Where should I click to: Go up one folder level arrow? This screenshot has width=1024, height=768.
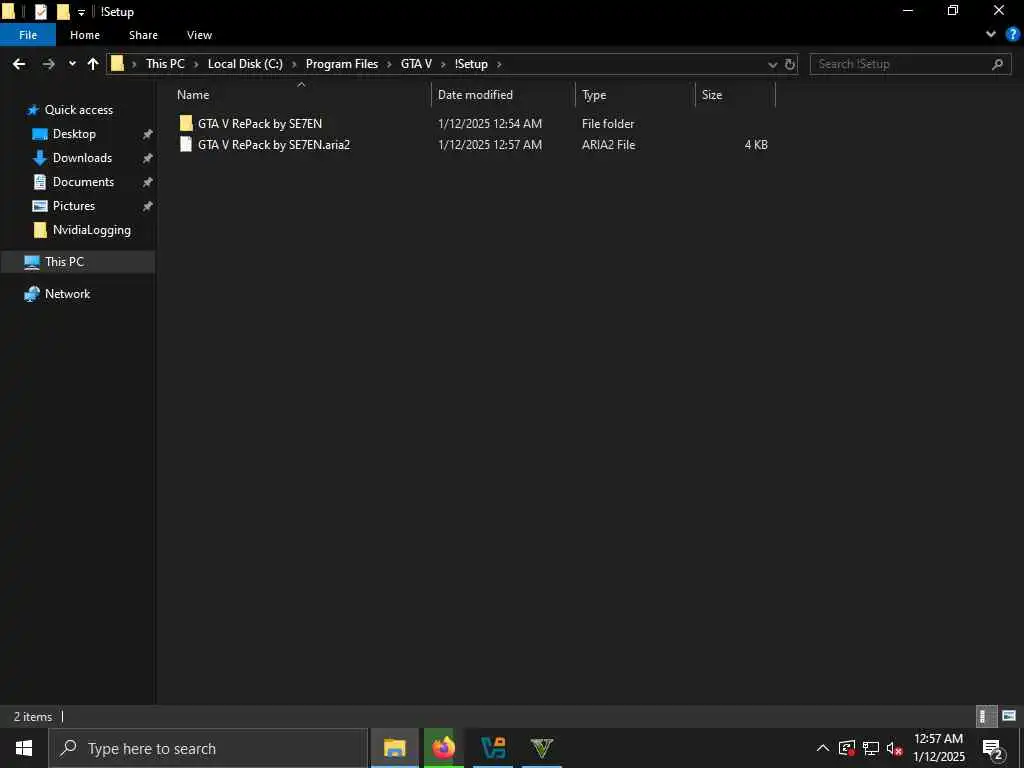click(93, 64)
